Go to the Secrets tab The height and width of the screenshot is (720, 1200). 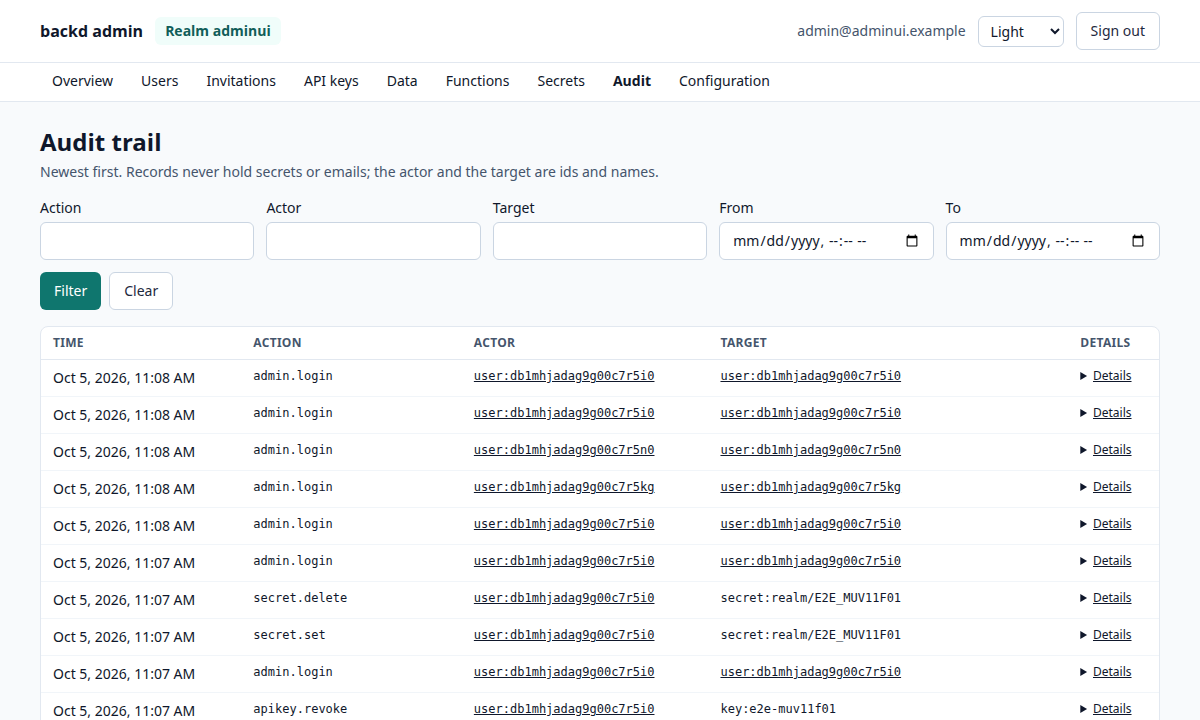click(561, 81)
